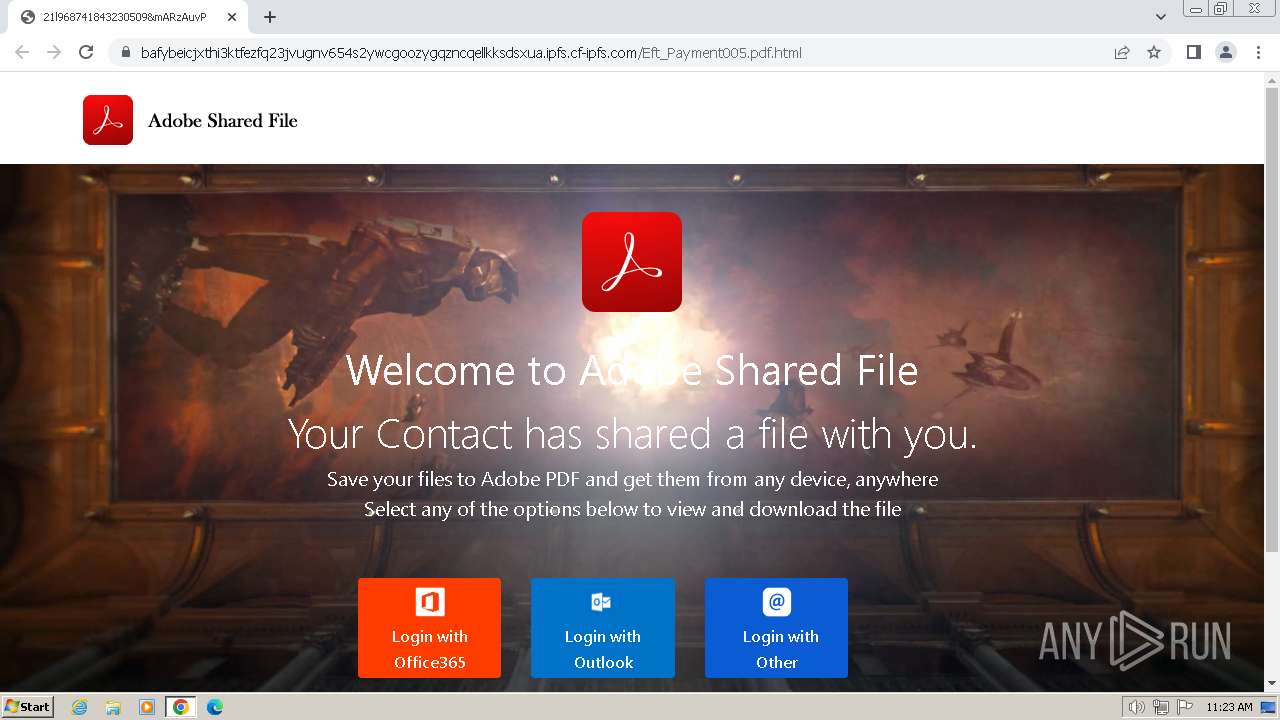Open Microsoft Edge from taskbar
Viewport: 1280px width, 720px height.
point(215,707)
